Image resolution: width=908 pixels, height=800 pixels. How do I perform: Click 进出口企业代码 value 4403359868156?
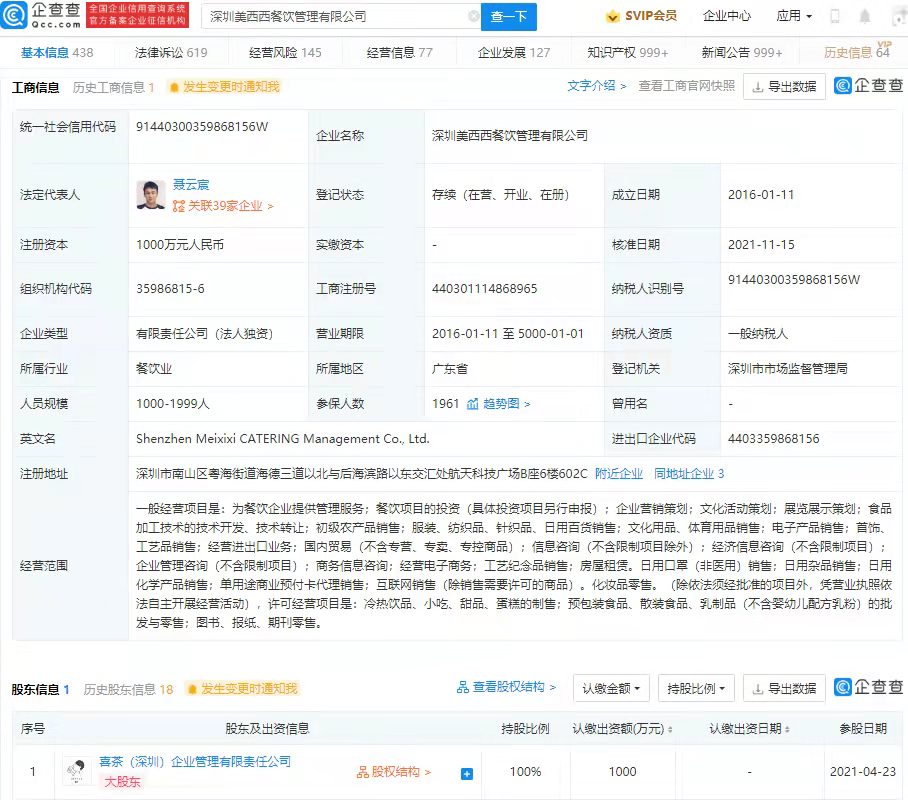point(774,439)
